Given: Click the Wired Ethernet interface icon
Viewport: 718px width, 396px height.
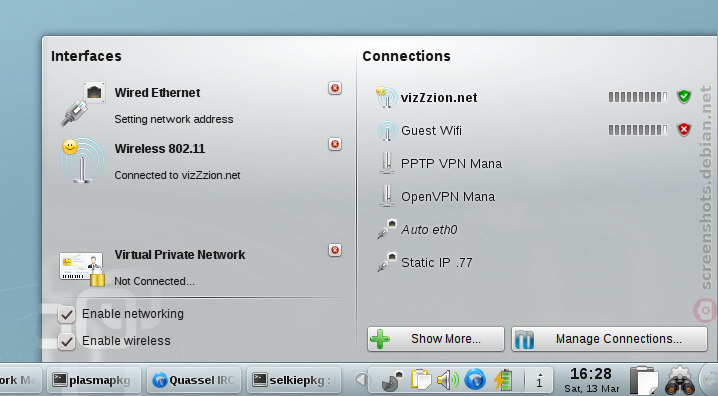Looking at the screenshot, I should (x=82, y=104).
